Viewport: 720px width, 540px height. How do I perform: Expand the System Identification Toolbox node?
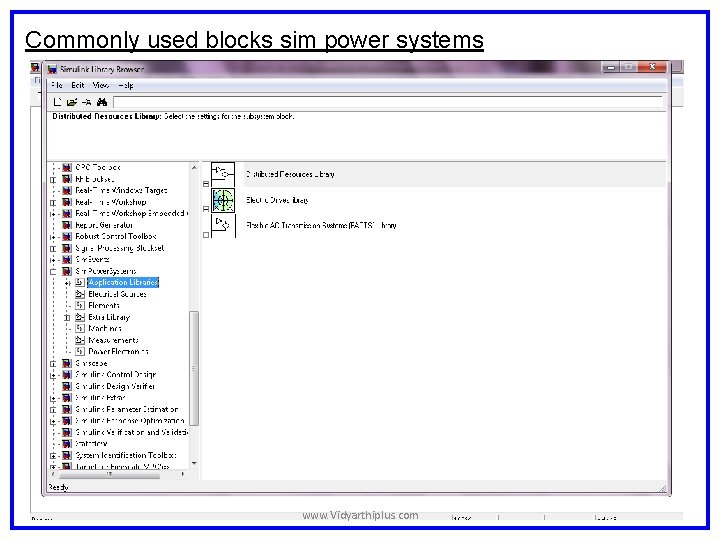53,456
